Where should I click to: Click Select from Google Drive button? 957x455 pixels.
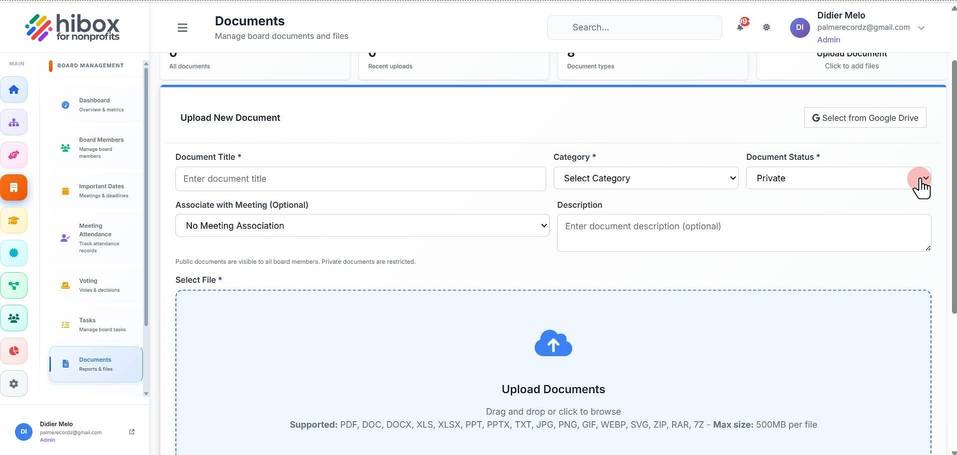coord(865,118)
